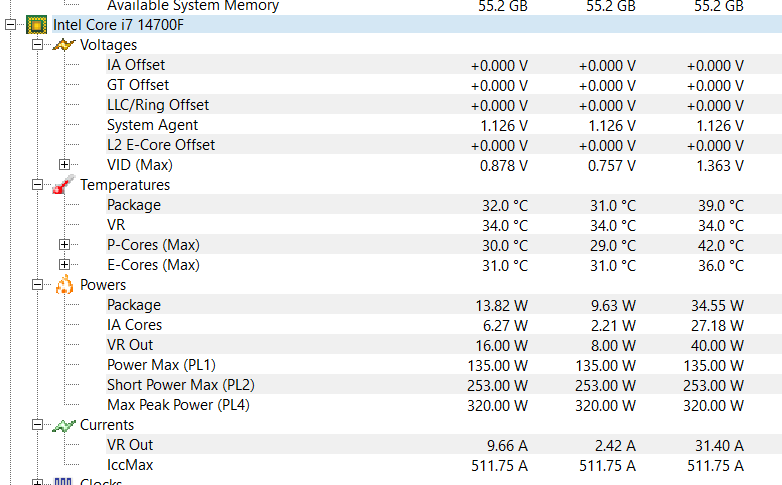Viewport: 782px width, 485px height.
Task: Click the 29.0 °C P-Cores minimum value
Action: coord(613,245)
